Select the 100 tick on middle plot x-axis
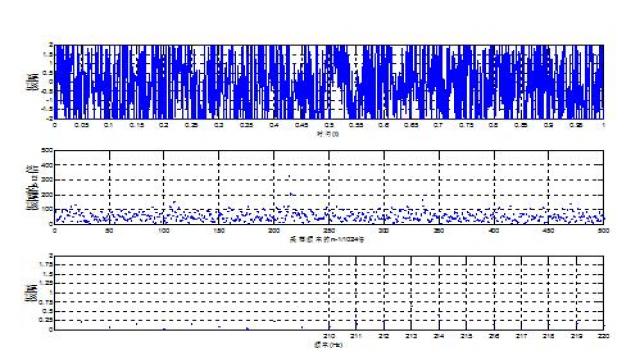Viewport: 640px width, 360px height. (x=163, y=231)
